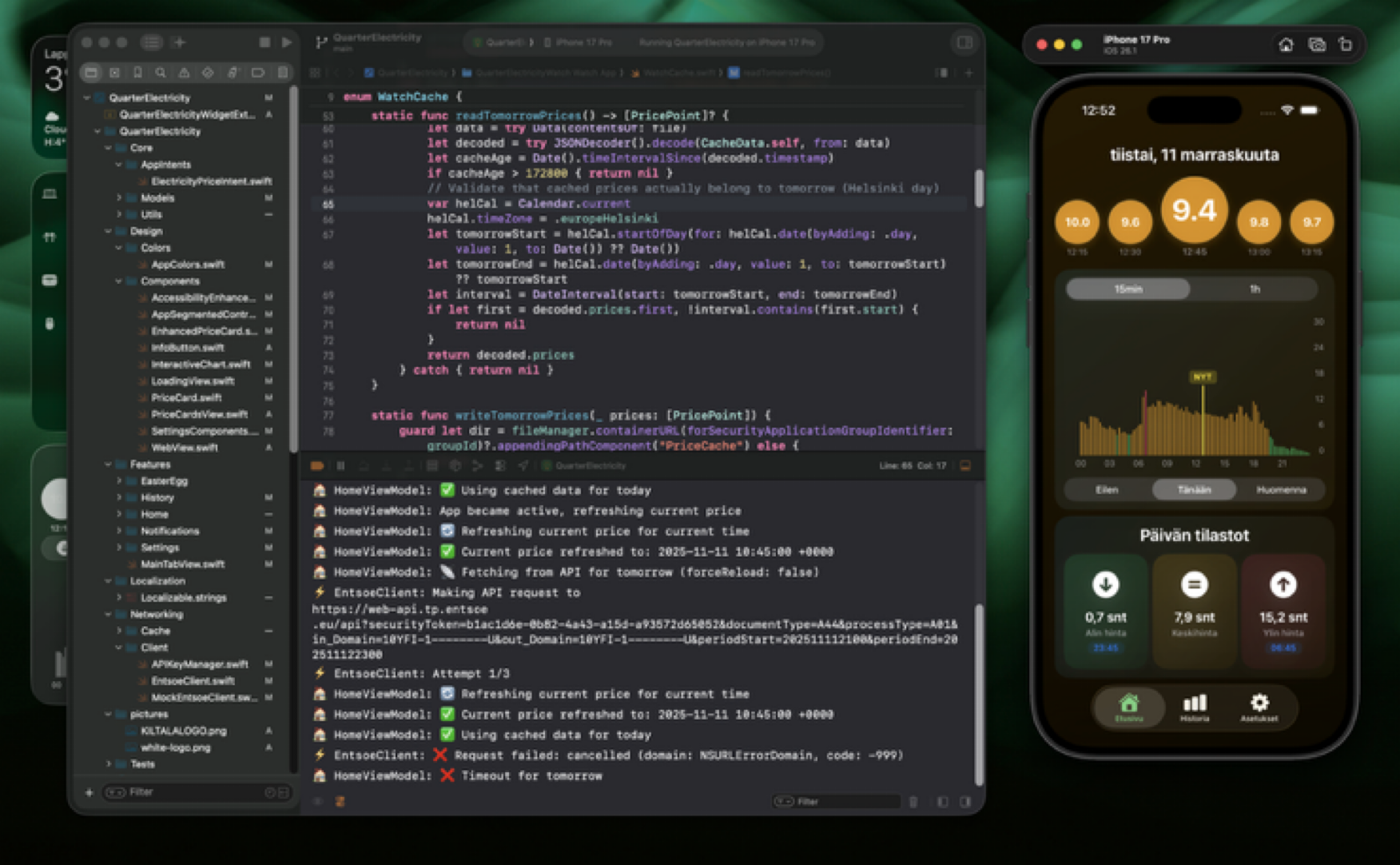Take a screenshot with Simulator camera icon

(x=1316, y=45)
